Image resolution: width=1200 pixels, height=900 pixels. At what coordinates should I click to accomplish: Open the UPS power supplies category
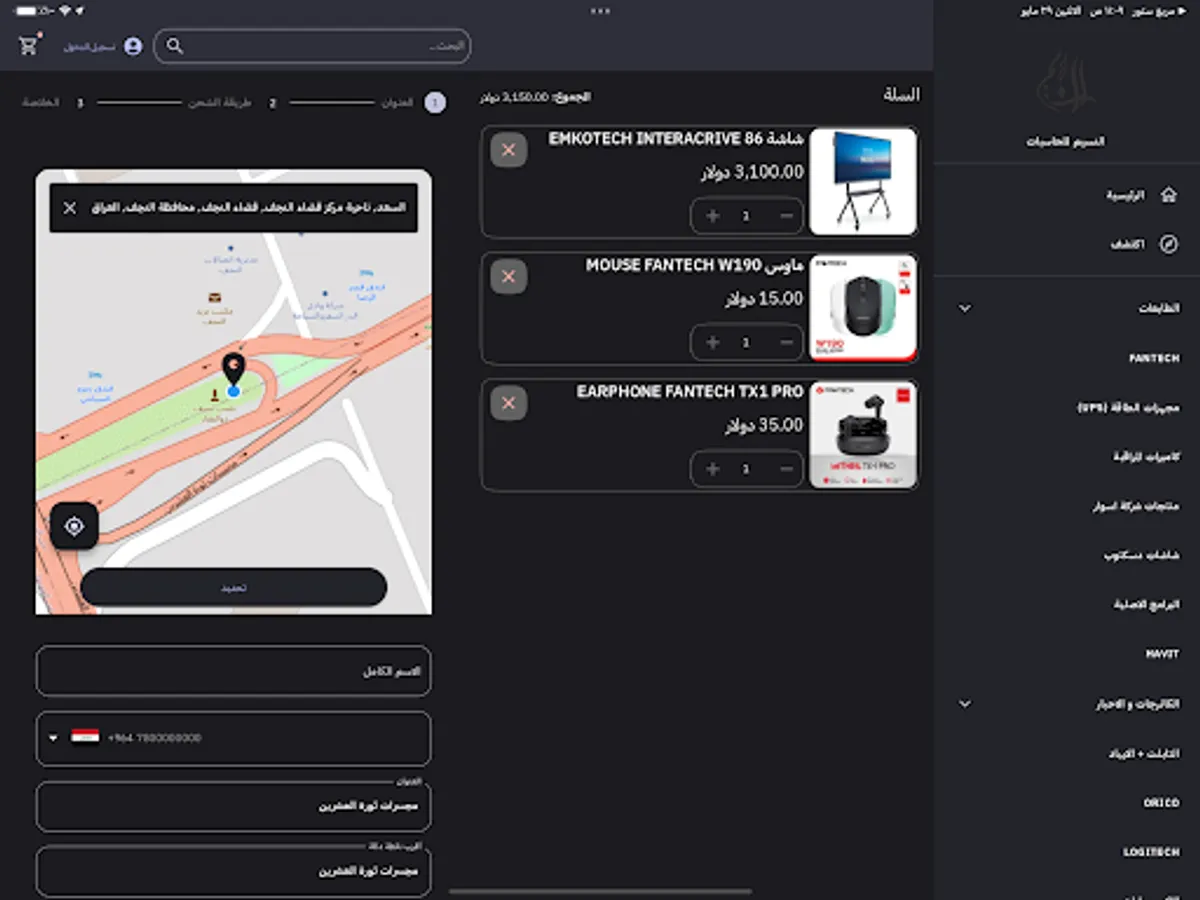[x=1129, y=408]
